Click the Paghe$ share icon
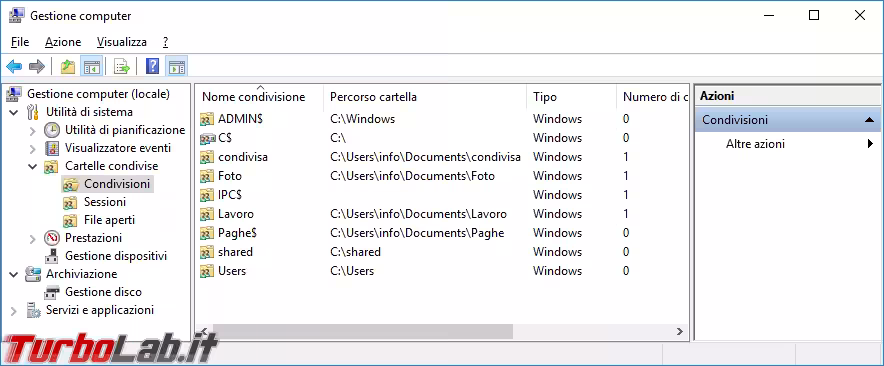884x366 pixels. tap(207, 233)
